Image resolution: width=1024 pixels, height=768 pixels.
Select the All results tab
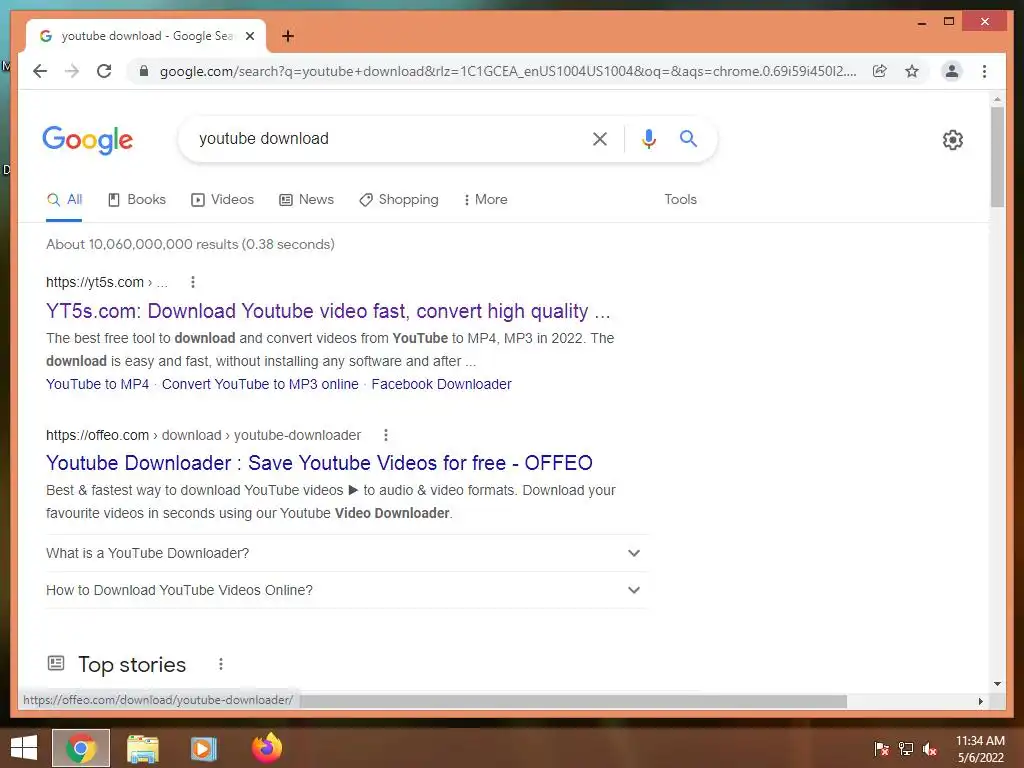[65, 200]
